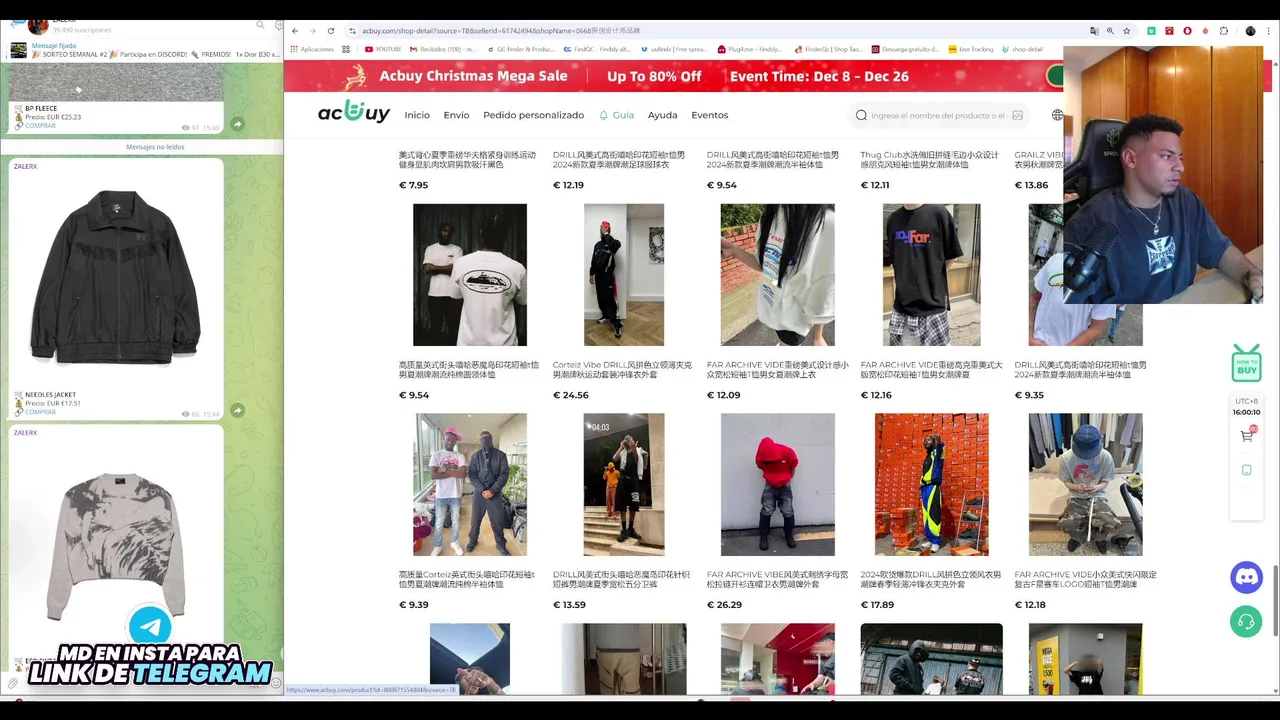Image resolution: width=1280 pixels, height=720 pixels.
Task: Open the Envío menu item
Action: pyautogui.click(x=456, y=115)
